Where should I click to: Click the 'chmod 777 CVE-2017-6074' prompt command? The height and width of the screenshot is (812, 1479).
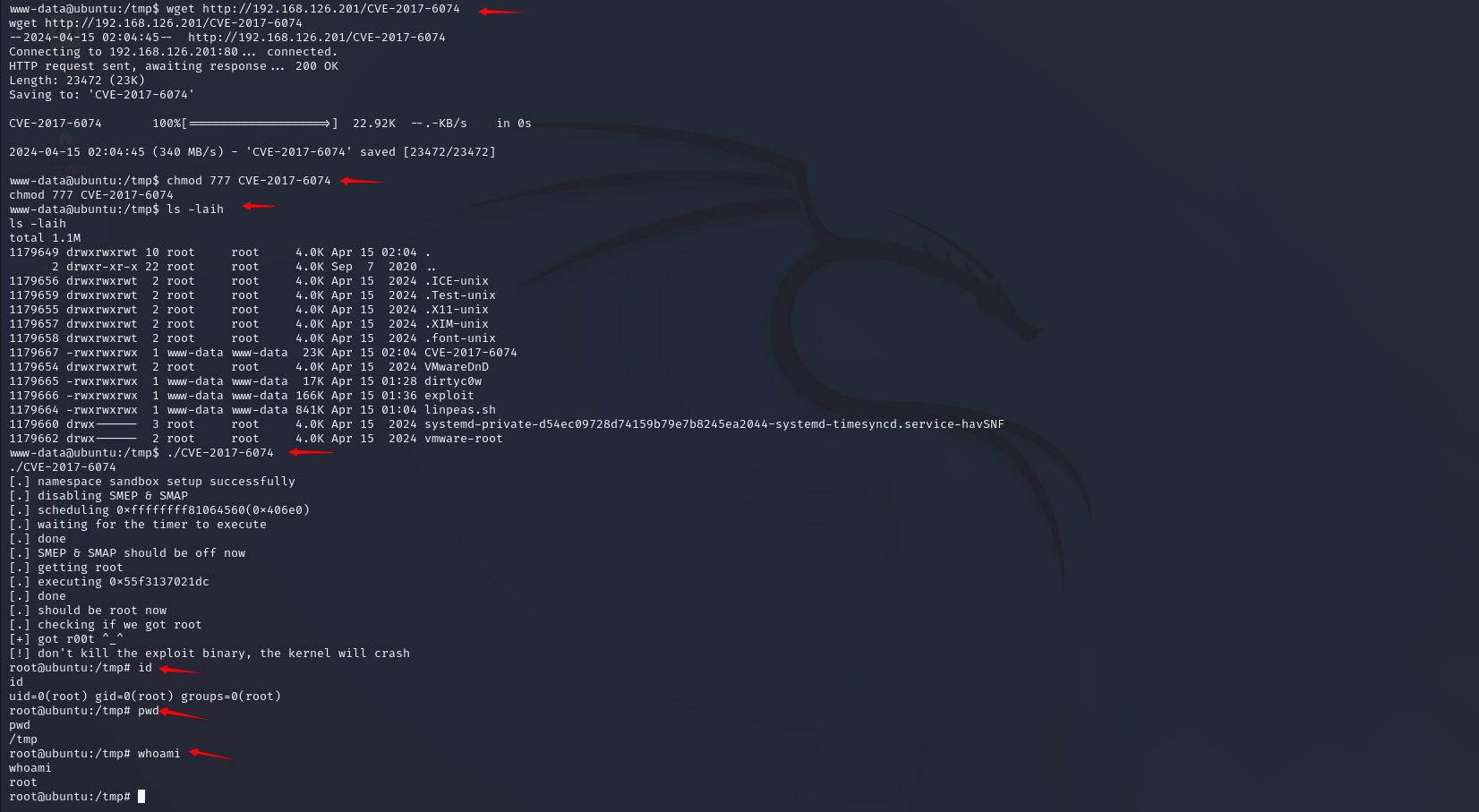(249, 181)
